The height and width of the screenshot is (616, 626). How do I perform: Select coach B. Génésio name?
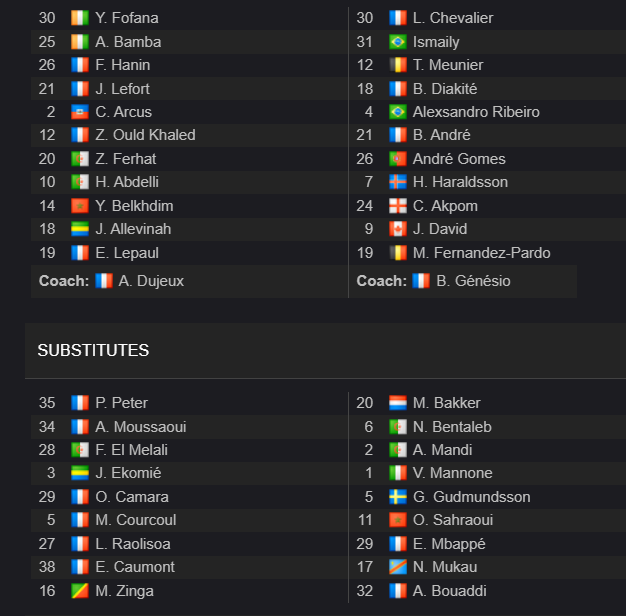[473, 281]
